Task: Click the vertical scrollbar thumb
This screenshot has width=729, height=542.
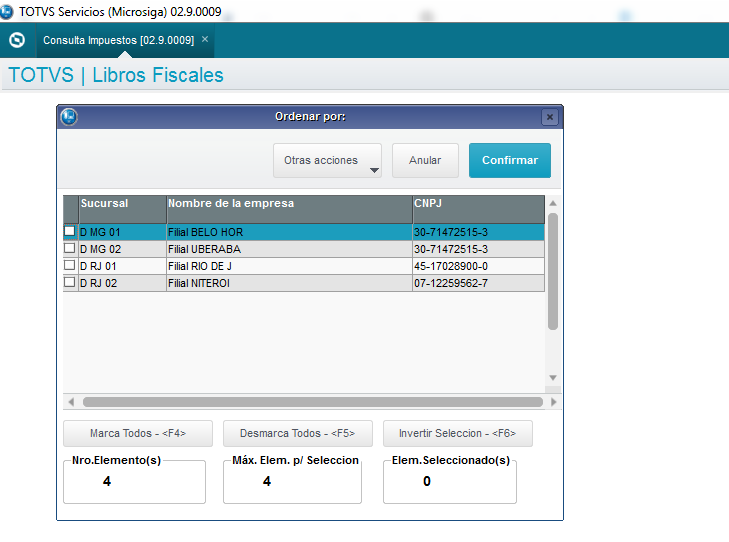Action: point(553,271)
